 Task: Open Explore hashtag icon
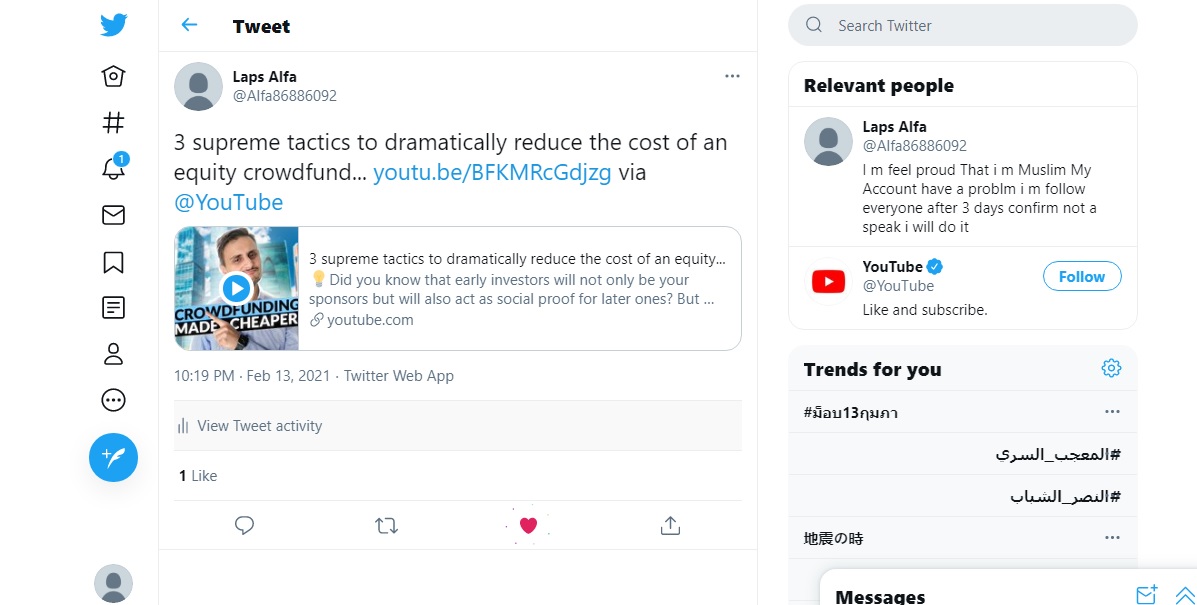113,123
